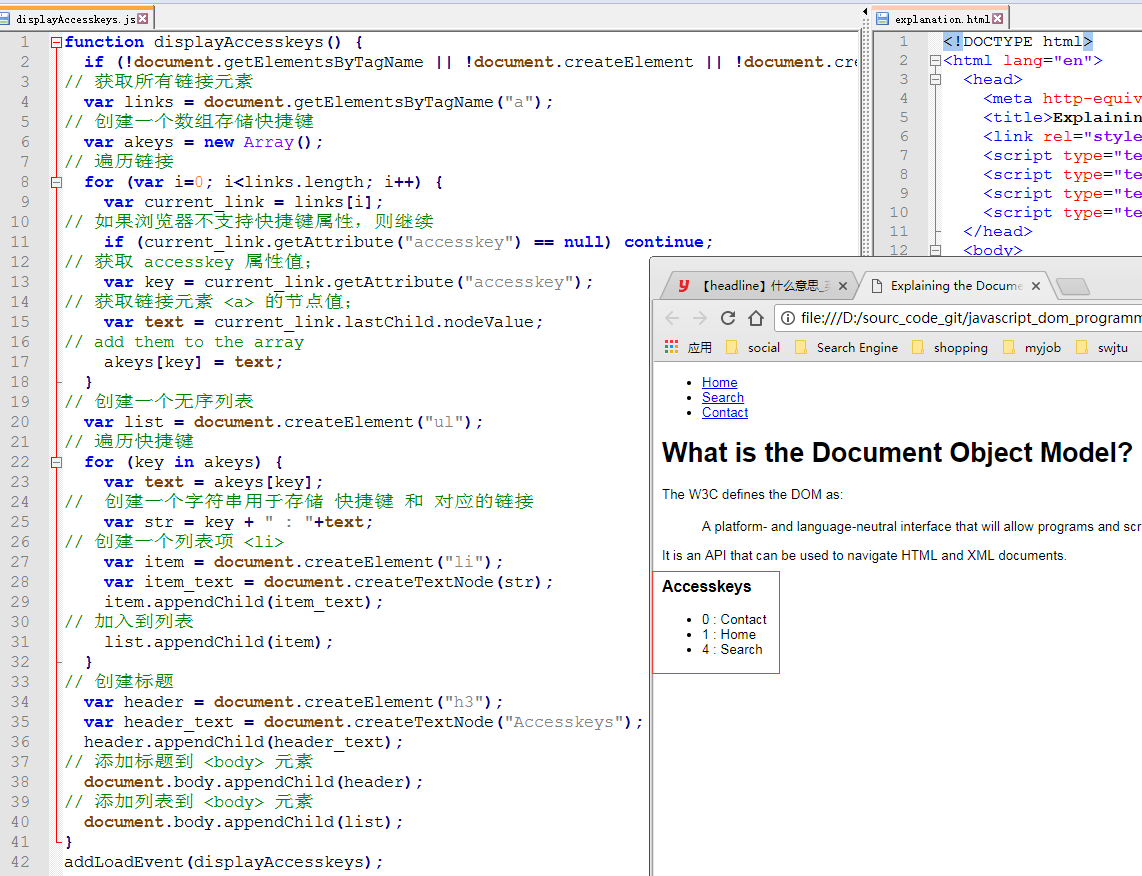1142x876 pixels.
Task: Click the '// add them to the array' comment
Action: [x=184, y=342]
